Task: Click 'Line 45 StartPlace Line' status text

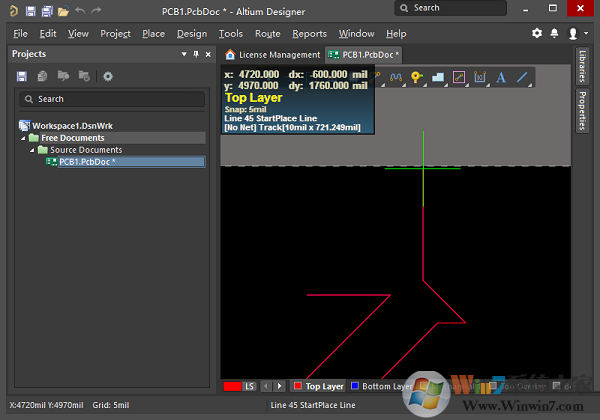Action: 313,405
